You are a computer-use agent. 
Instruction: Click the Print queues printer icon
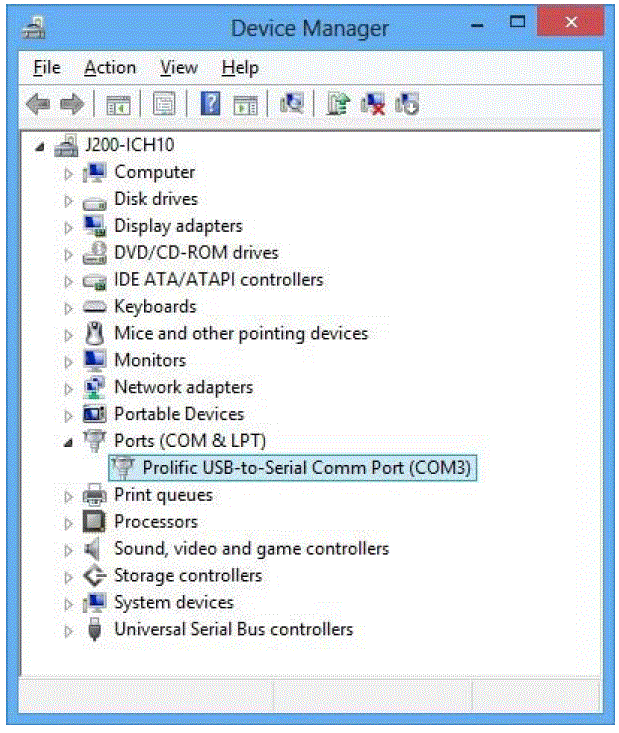(94, 495)
